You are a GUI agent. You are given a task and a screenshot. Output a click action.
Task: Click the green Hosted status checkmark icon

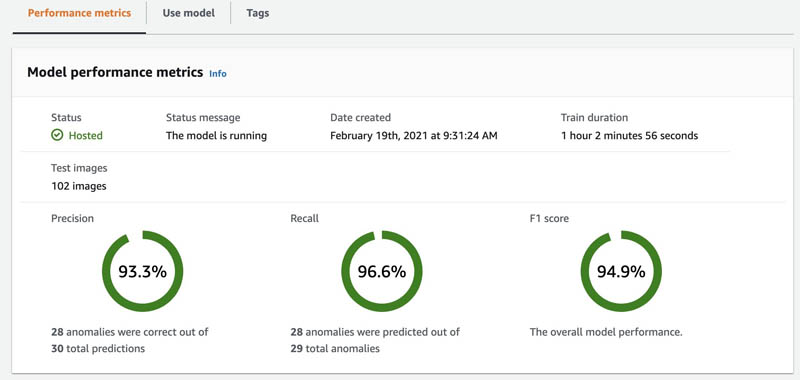pyautogui.click(x=57, y=135)
